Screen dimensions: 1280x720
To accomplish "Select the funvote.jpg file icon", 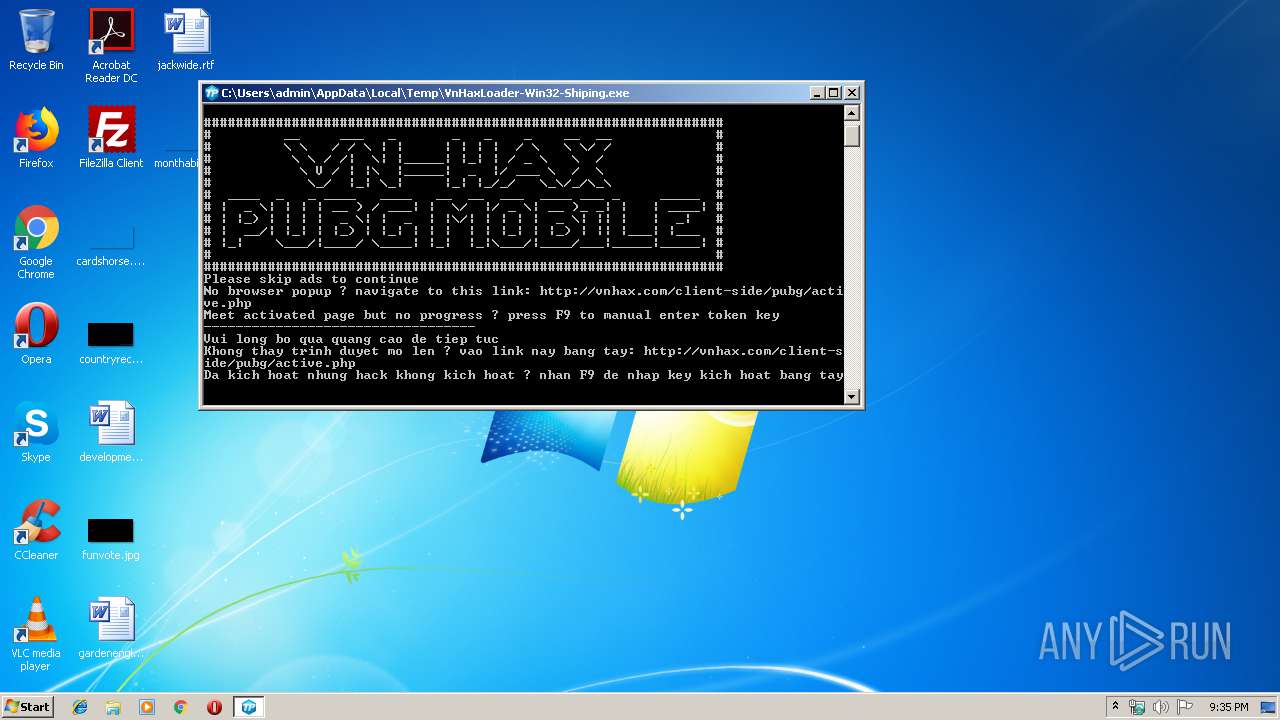I will click(x=111, y=540).
